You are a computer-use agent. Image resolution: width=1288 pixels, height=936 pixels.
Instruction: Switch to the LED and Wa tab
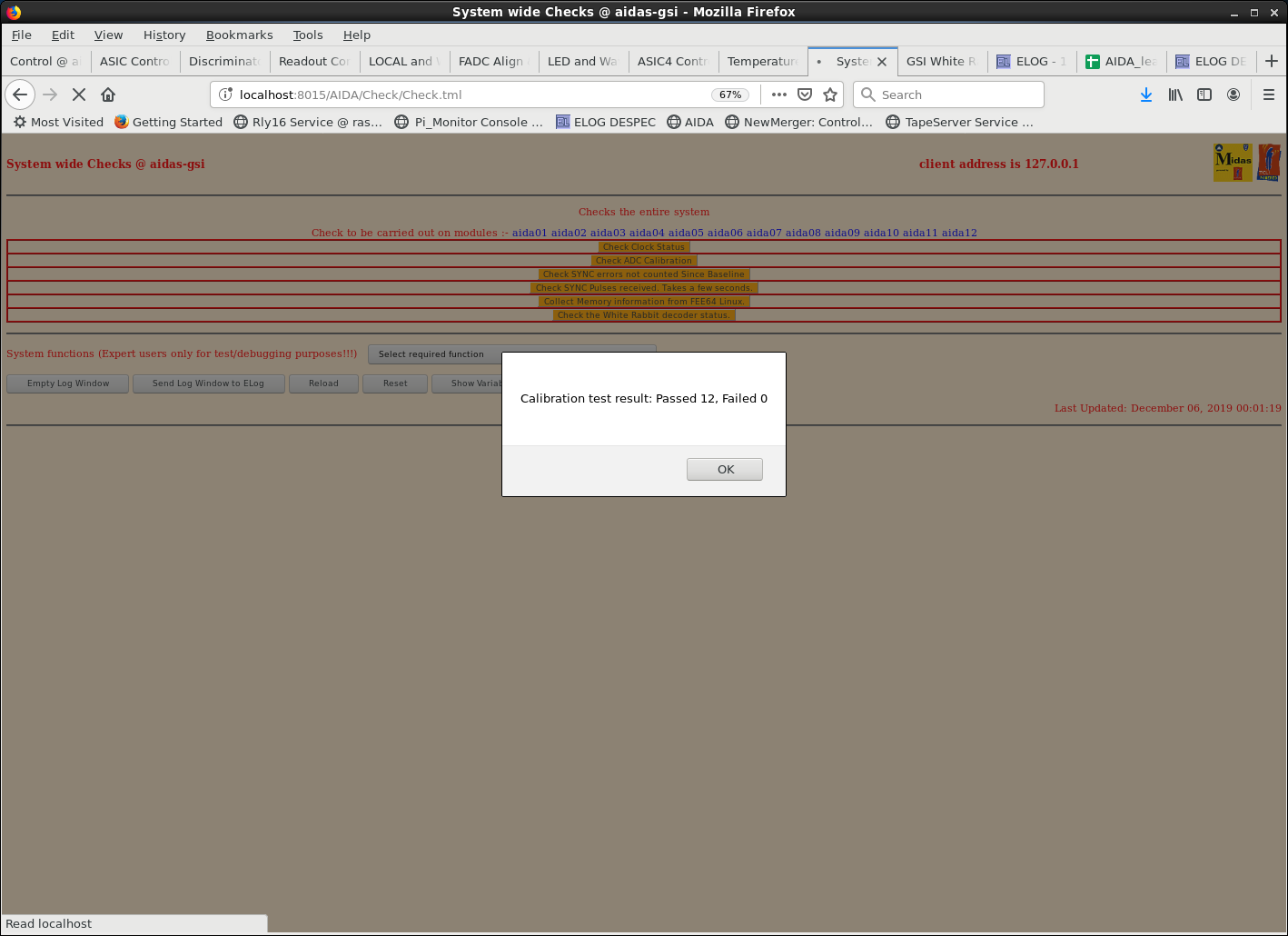583,62
